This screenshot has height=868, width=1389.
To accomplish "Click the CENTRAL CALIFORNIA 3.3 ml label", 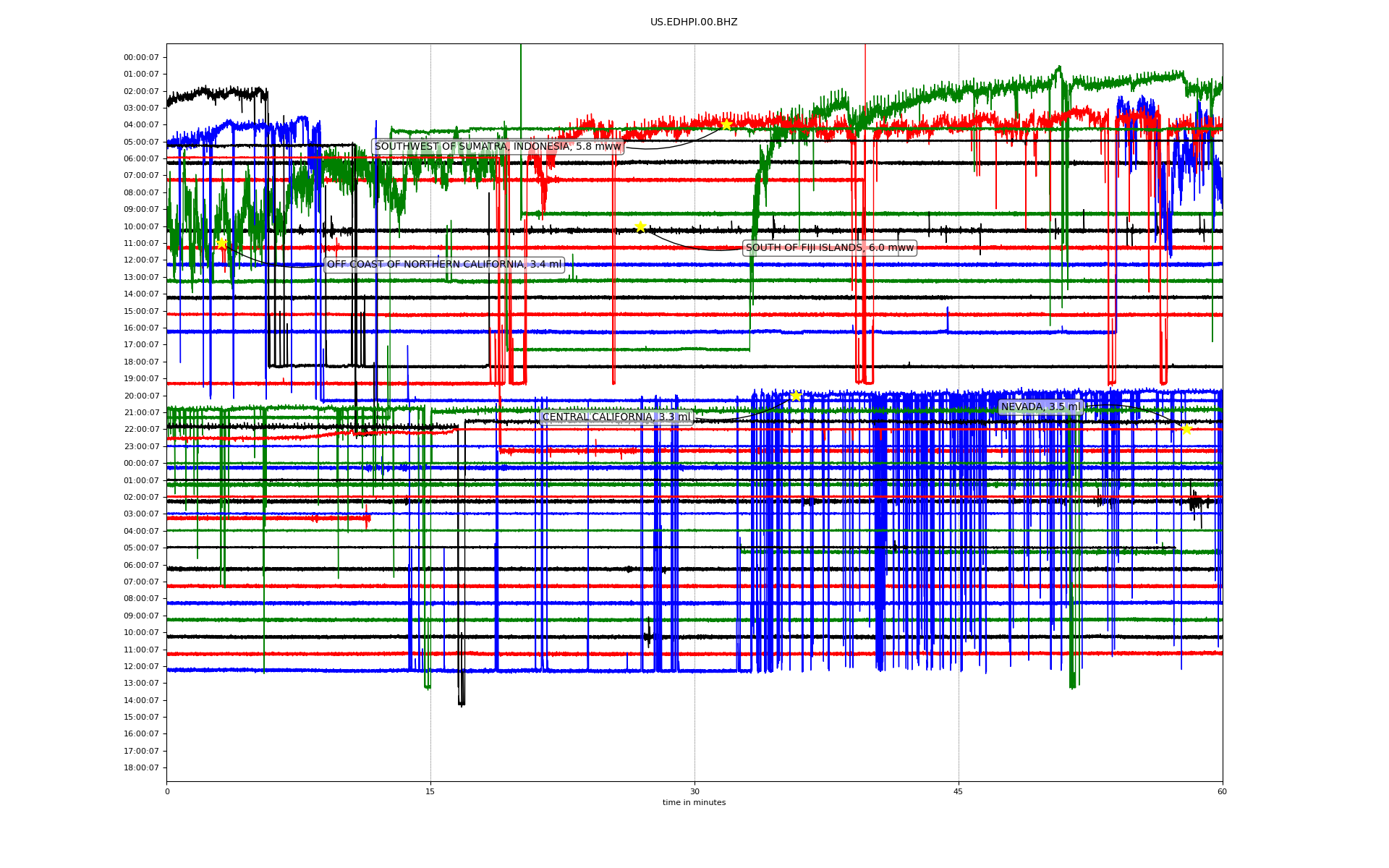I will coord(617,417).
